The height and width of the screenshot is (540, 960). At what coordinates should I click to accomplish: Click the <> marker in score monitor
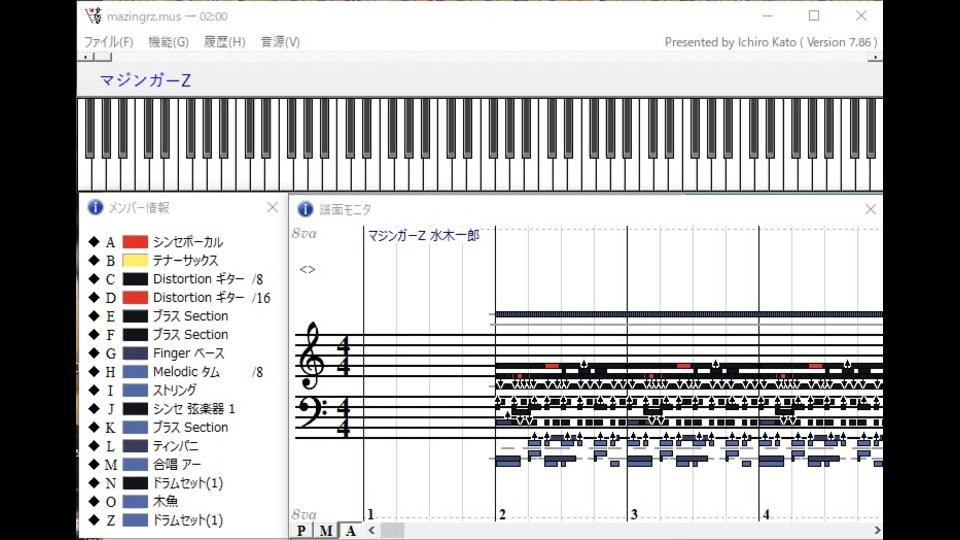pyautogui.click(x=307, y=269)
